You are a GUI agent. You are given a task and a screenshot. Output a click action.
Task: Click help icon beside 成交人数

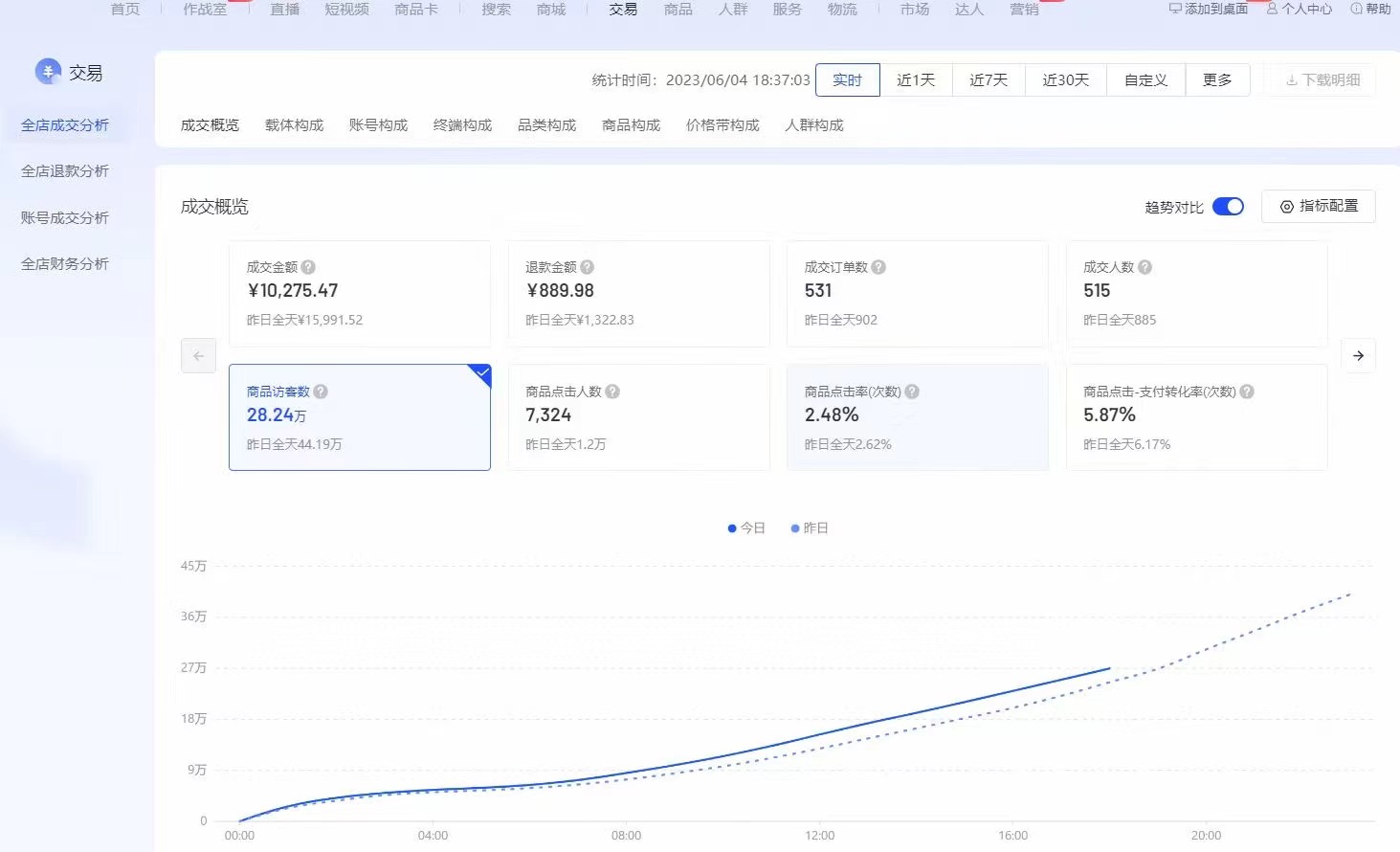click(1144, 267)
